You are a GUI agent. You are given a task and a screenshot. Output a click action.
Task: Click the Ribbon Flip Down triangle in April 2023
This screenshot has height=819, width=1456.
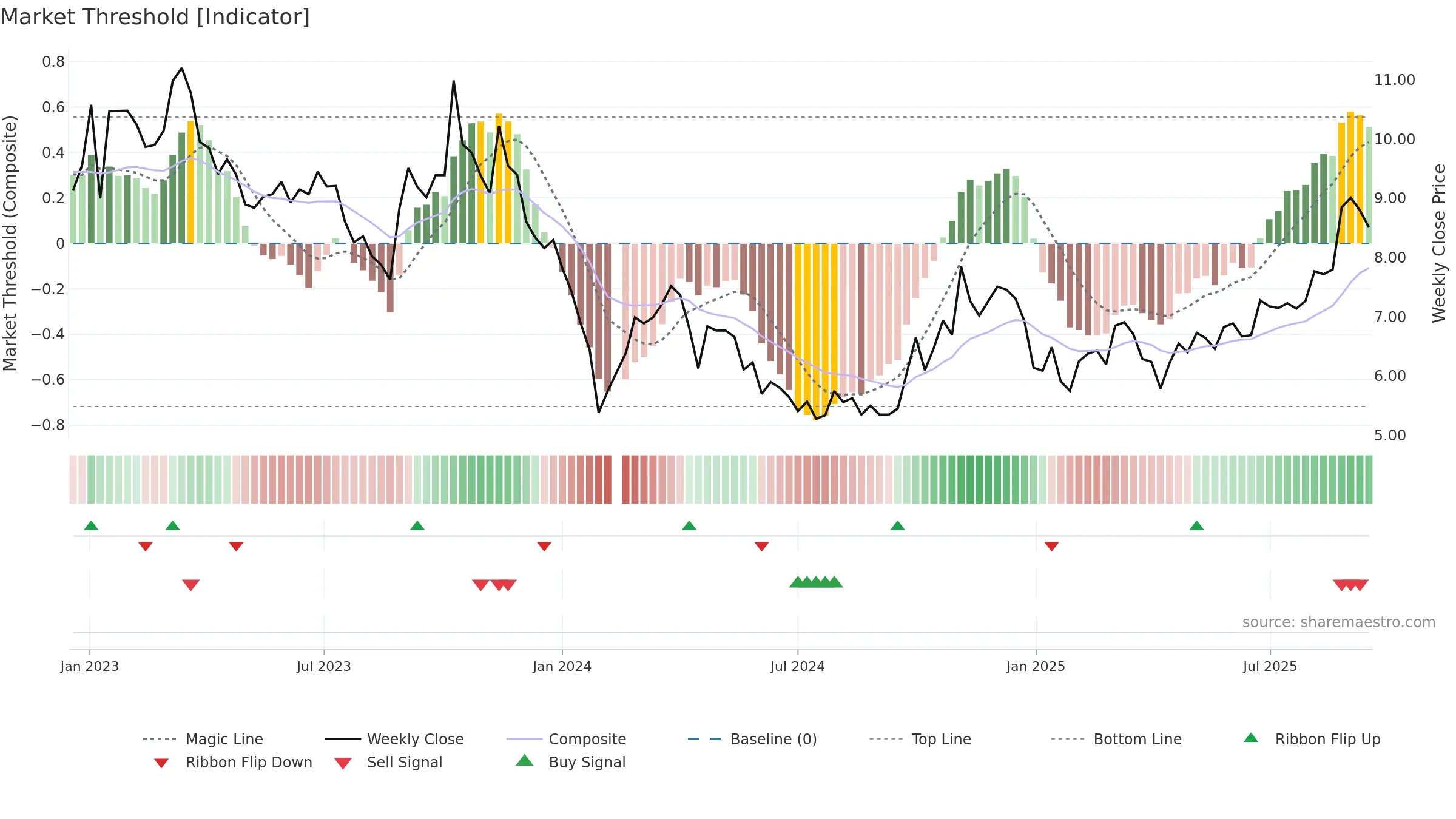(x=237, y=547)
